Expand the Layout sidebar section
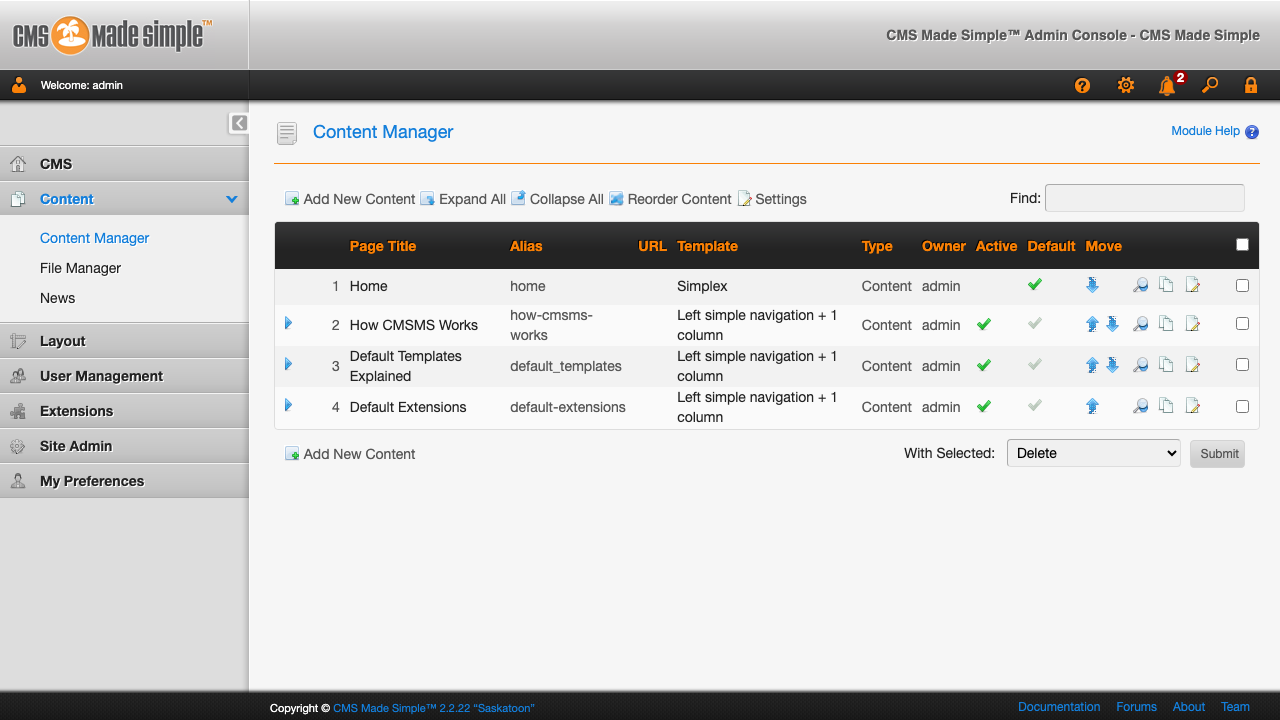 tap(124, 341)
